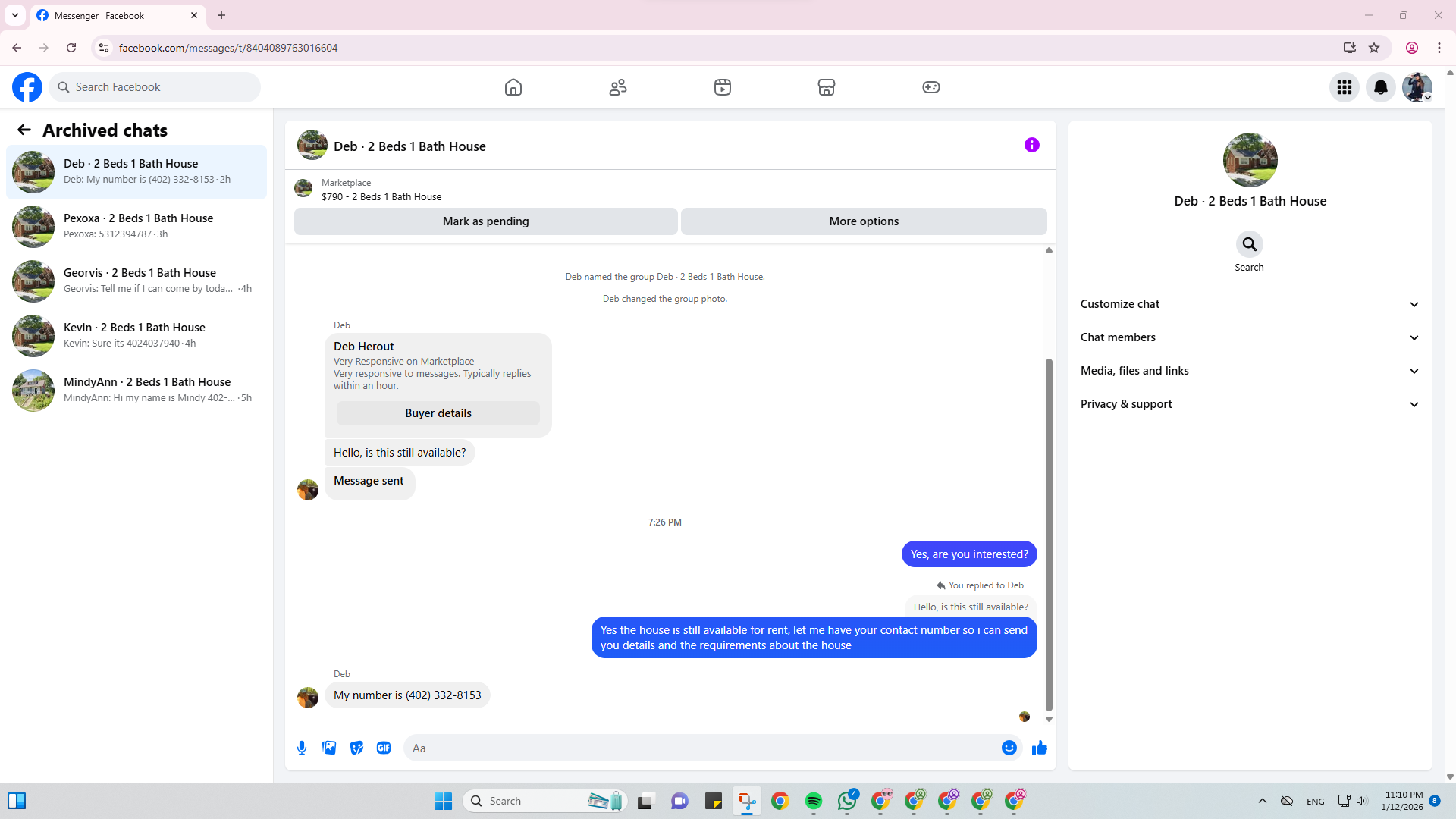Toggle the conversation information panel
Screen dimensions: 1456x819
click(x=1031, y=145)
